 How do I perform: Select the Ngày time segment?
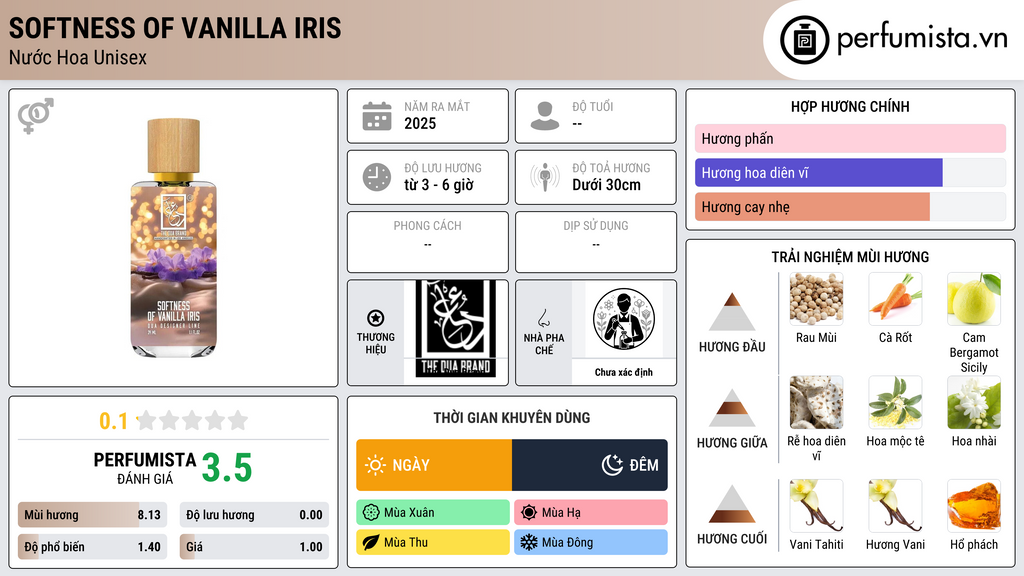coord(434,465)
